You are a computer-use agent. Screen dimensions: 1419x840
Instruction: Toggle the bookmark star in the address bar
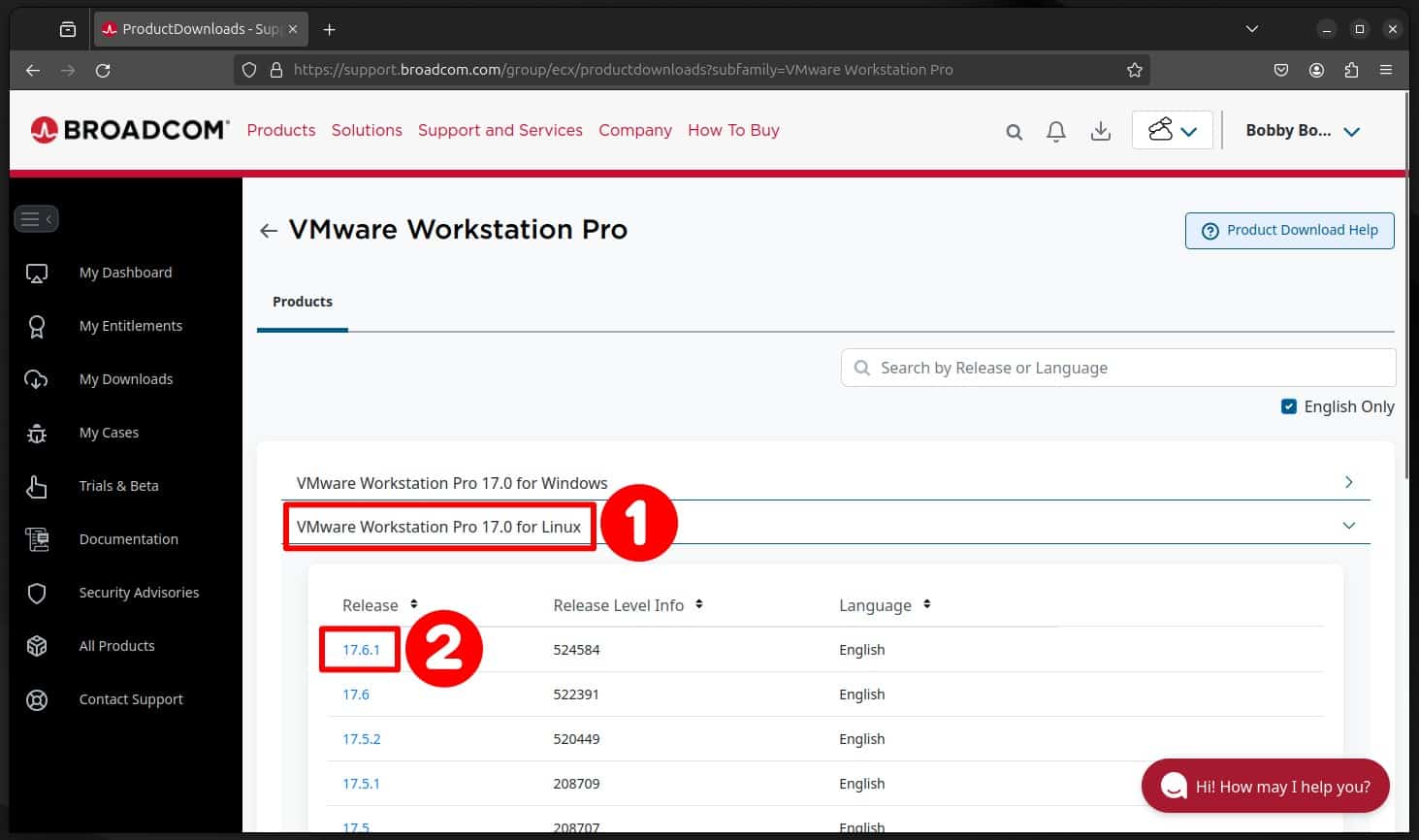[x=1134, y=70]
